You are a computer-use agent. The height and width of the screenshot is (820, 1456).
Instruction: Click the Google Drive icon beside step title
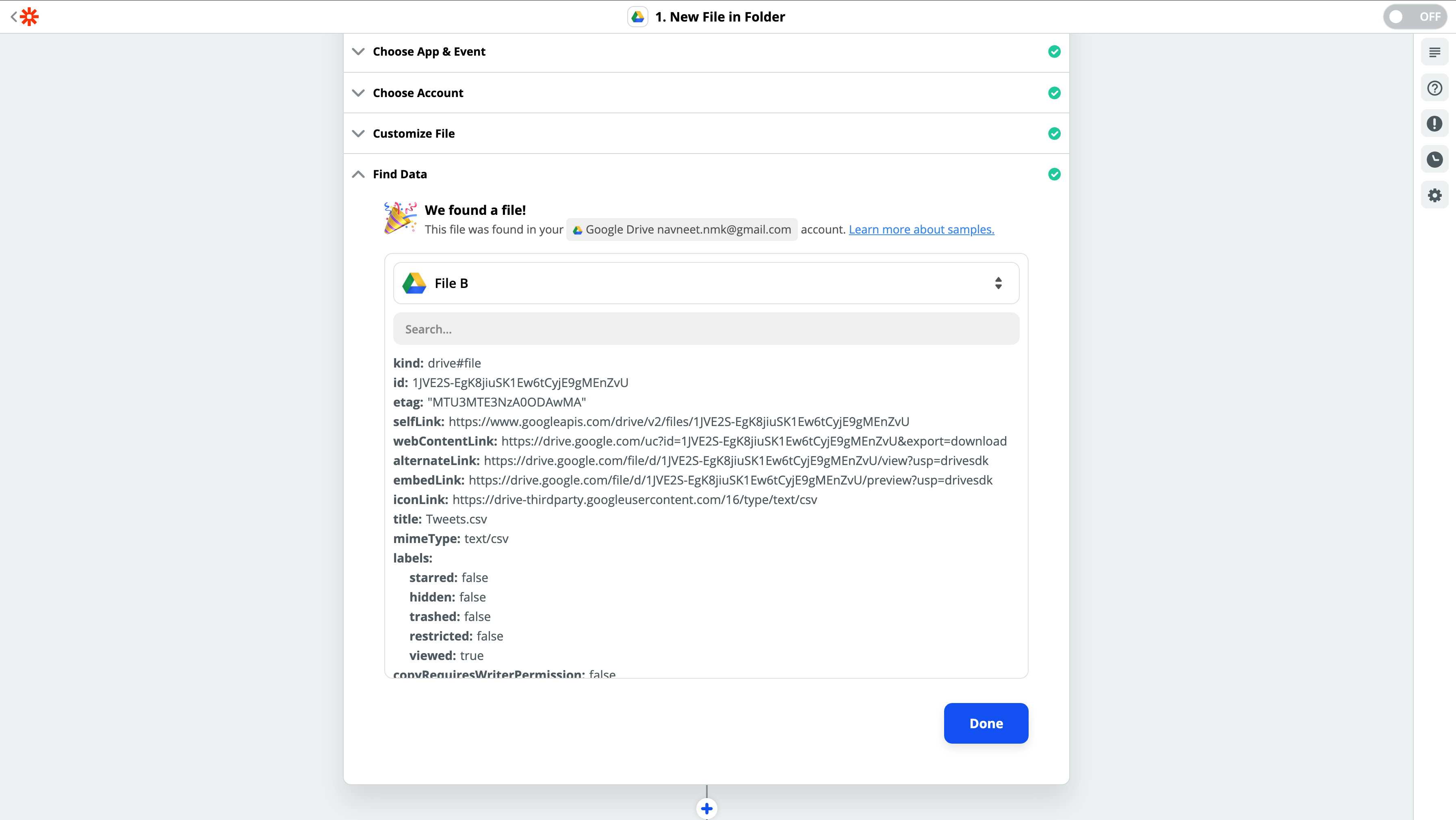click(x=637, y=17)
